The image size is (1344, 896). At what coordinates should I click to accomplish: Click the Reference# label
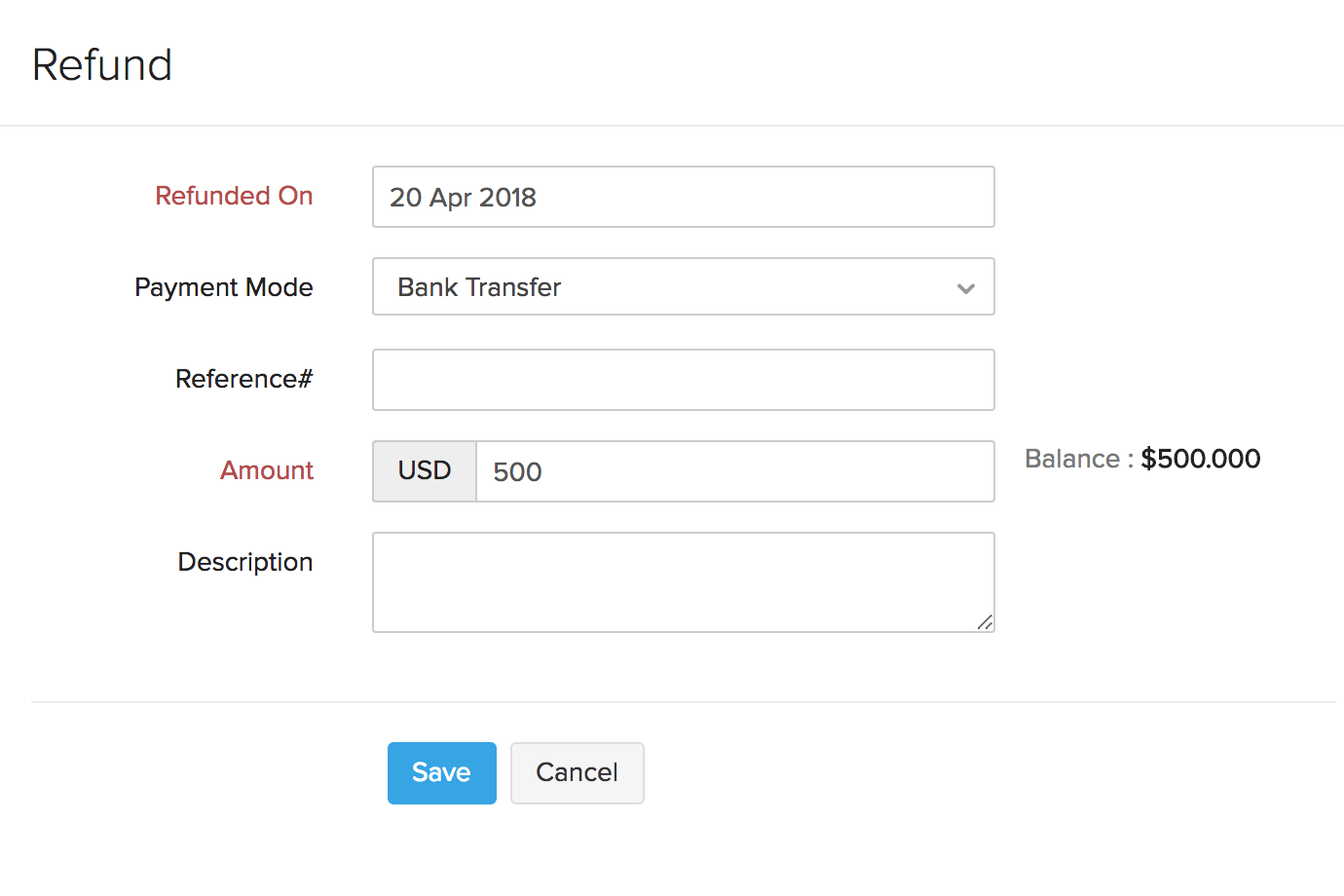(x=243, y=379)
